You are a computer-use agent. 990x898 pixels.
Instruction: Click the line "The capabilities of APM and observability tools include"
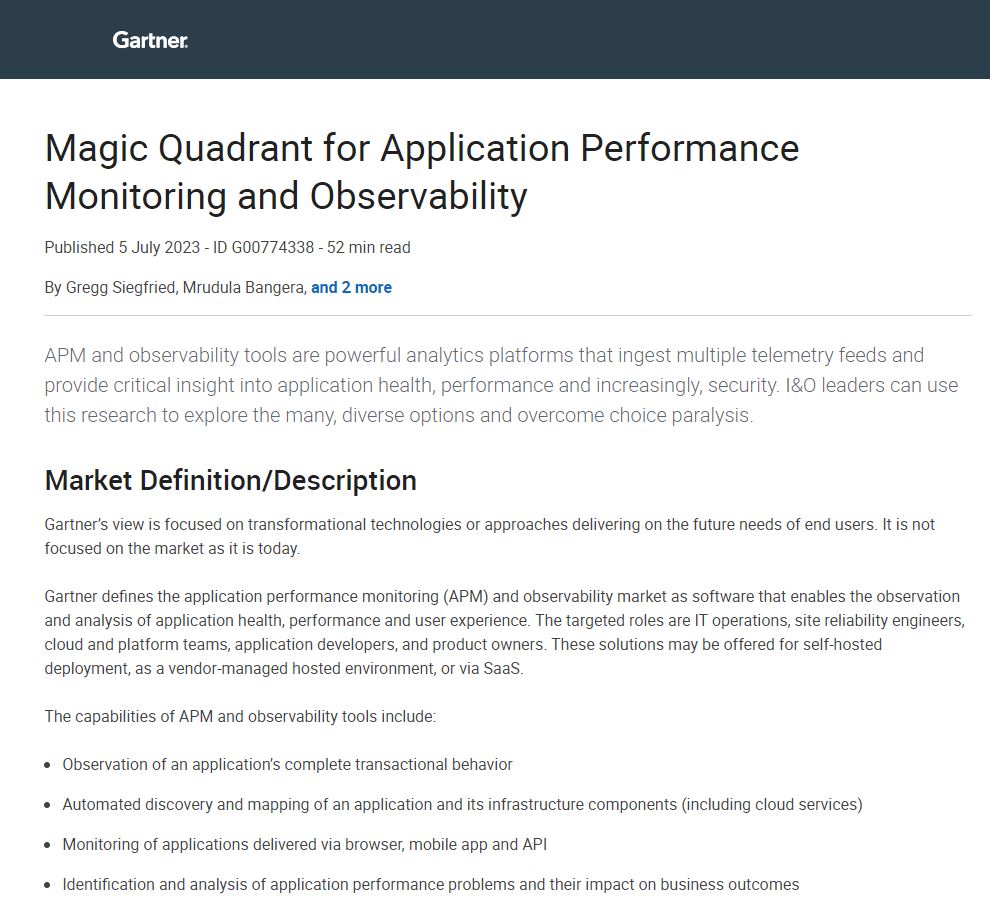(x=240, y=717)
